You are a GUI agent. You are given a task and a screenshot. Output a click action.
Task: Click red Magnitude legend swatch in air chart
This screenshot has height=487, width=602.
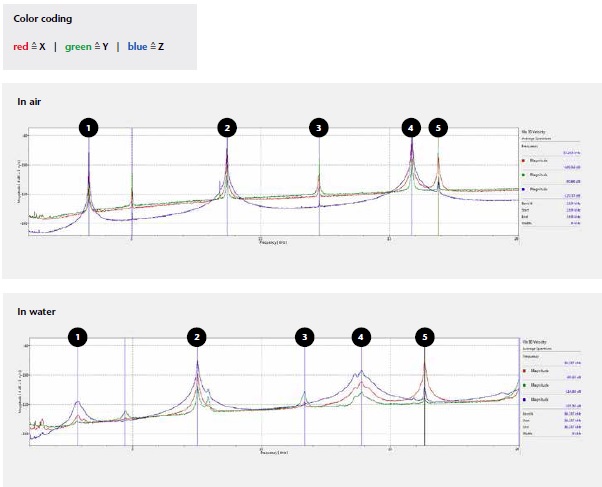[x=524, y=160]
